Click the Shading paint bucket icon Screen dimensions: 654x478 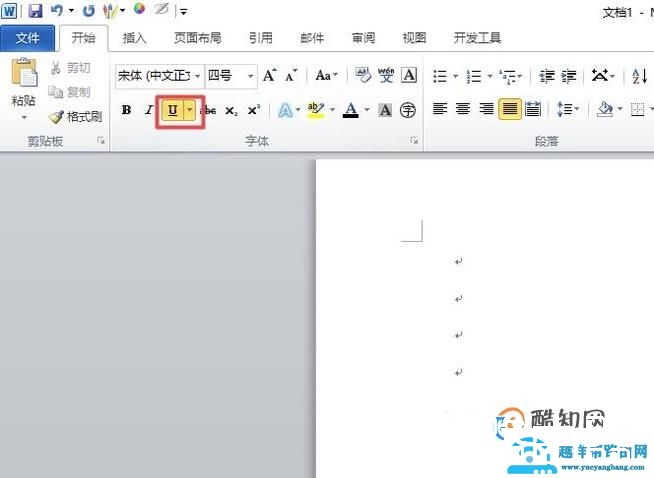coord(605,110)
